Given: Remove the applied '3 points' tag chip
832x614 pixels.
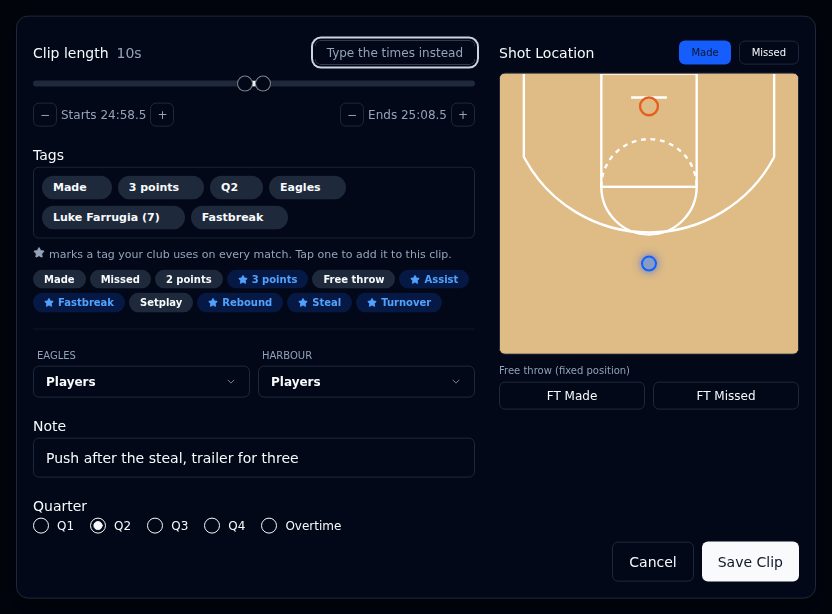Looking at the screenshot, I should pos(161,187).
